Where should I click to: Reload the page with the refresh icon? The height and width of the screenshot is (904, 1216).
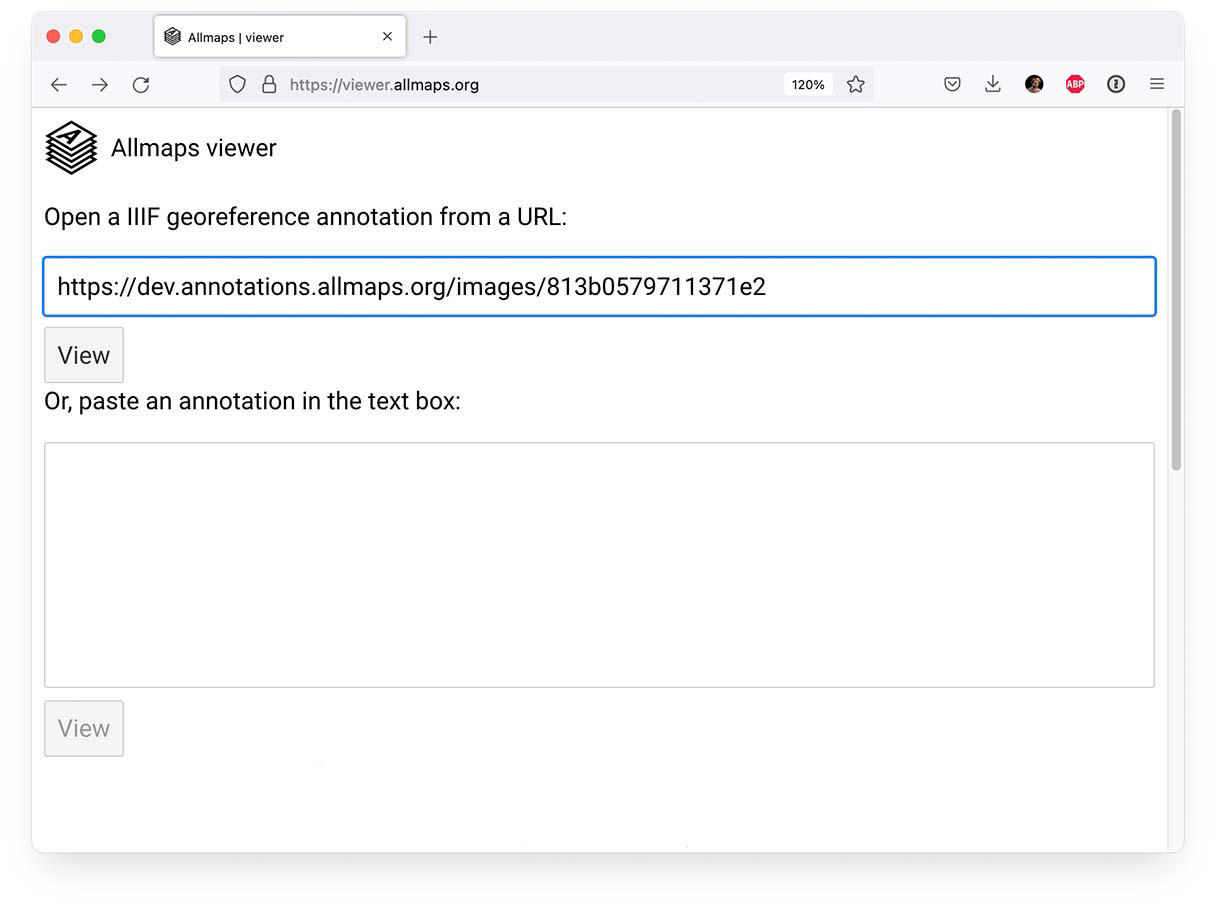coord(141,85)
